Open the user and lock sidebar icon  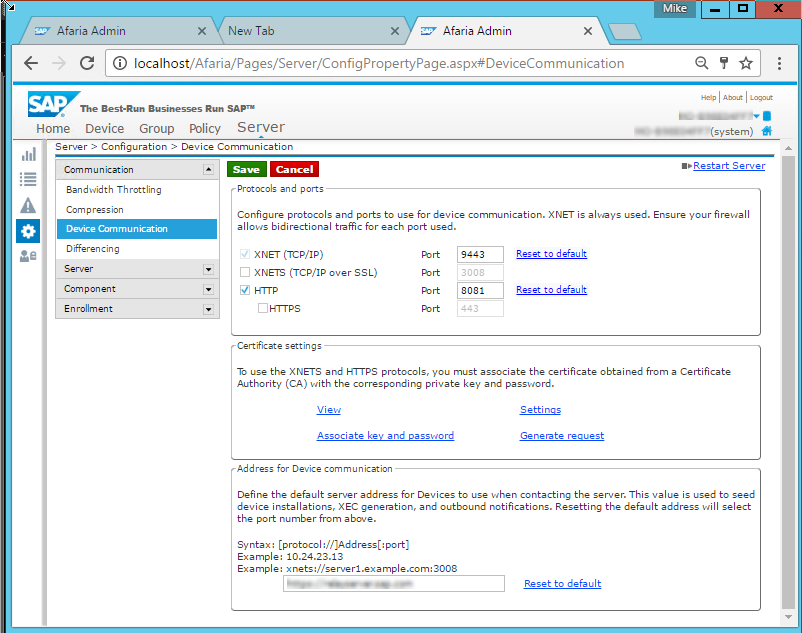pyautogui.click(x=28, y=256)
